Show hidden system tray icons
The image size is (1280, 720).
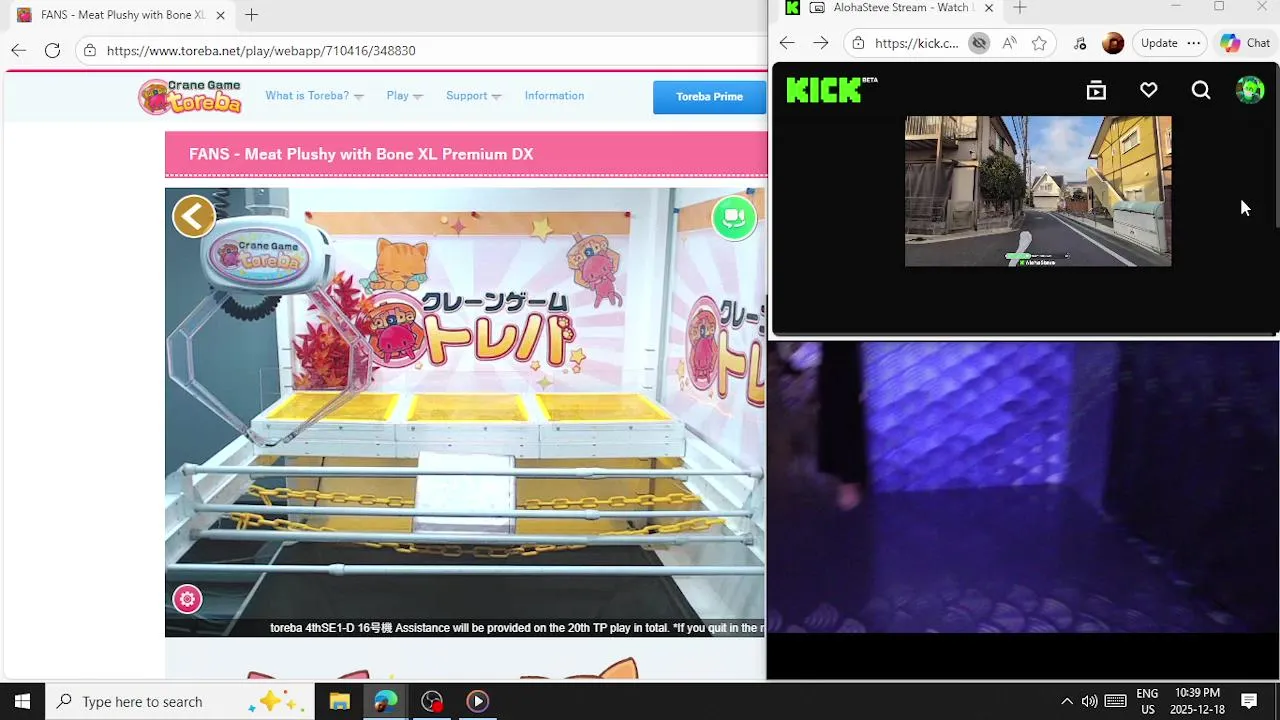[1066, 701]
